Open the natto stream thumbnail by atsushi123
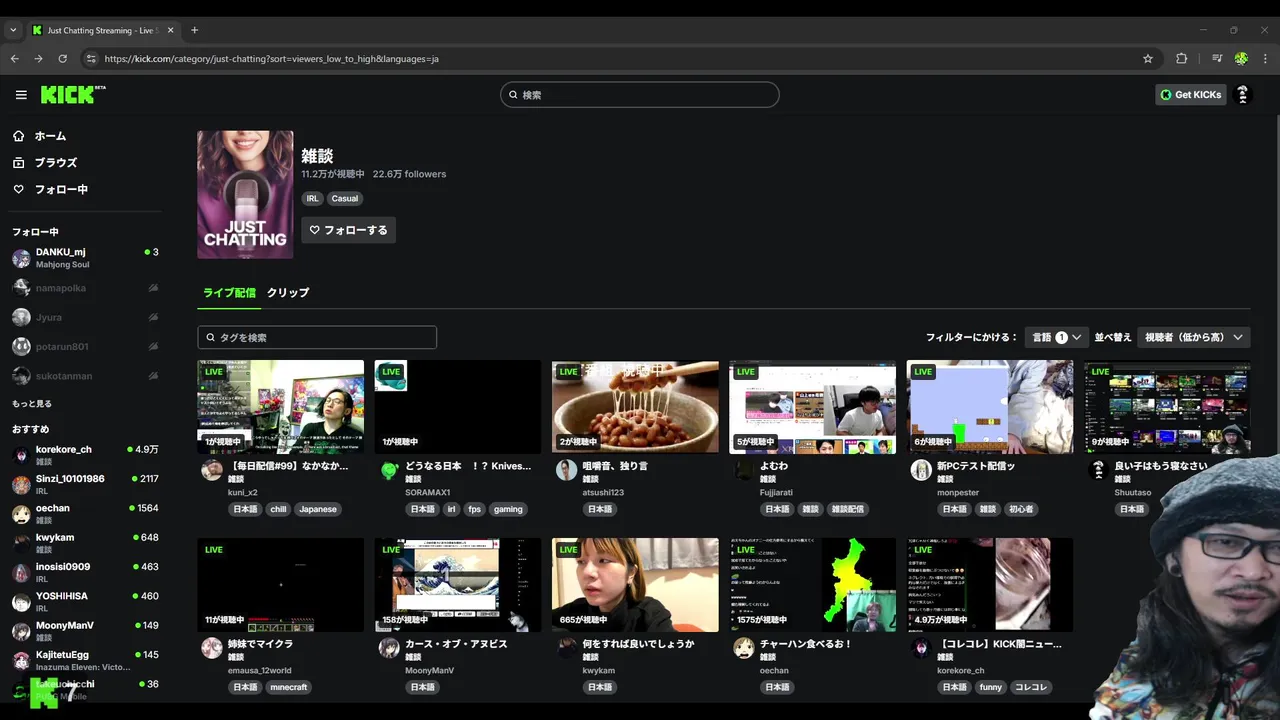The image size is (1280, 720). pos(635,407)
